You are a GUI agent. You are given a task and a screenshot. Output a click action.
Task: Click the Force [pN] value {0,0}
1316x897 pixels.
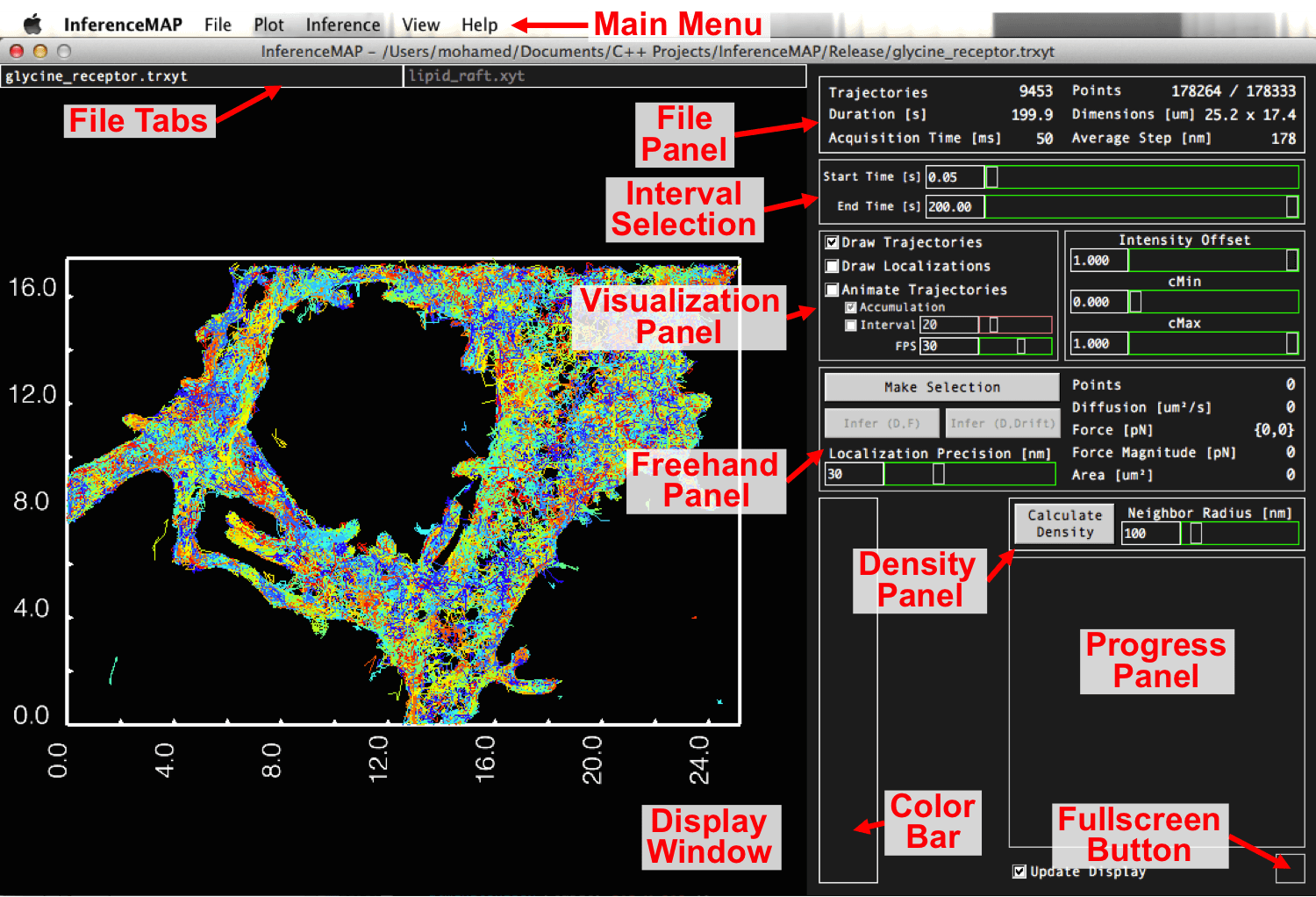pyautogui.click(x=1274, y=430)
